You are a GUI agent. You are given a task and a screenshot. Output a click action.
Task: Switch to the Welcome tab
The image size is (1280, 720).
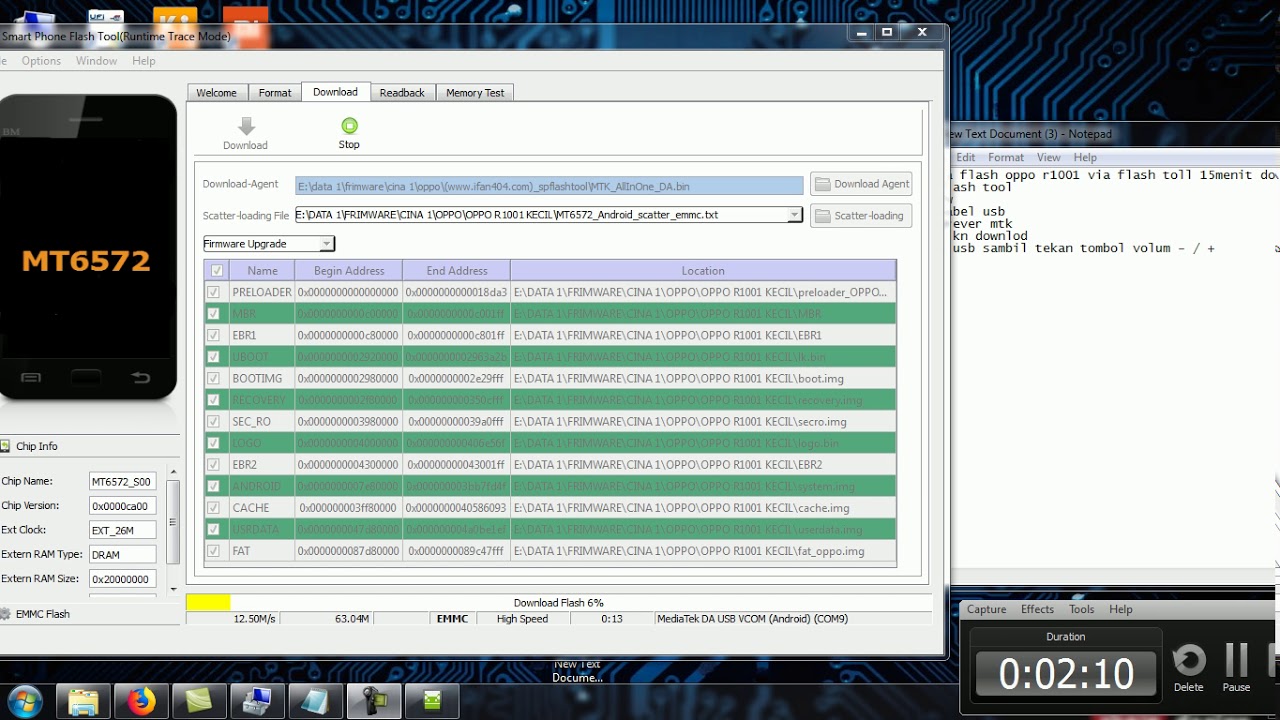216,93
